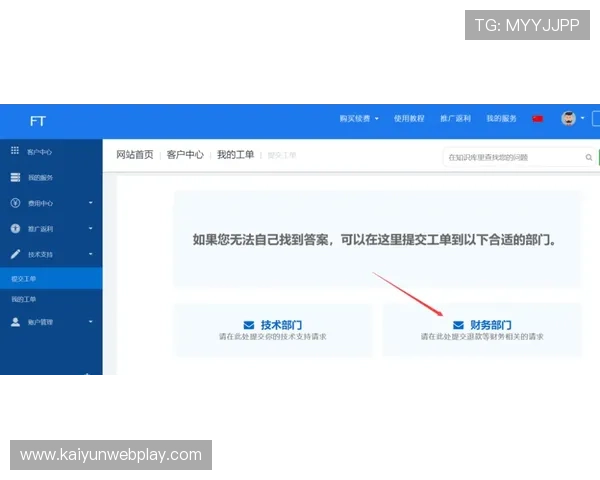Open the 购买续费 dropdown in top bar
600x480 pixels.
[x=359, y=119]
